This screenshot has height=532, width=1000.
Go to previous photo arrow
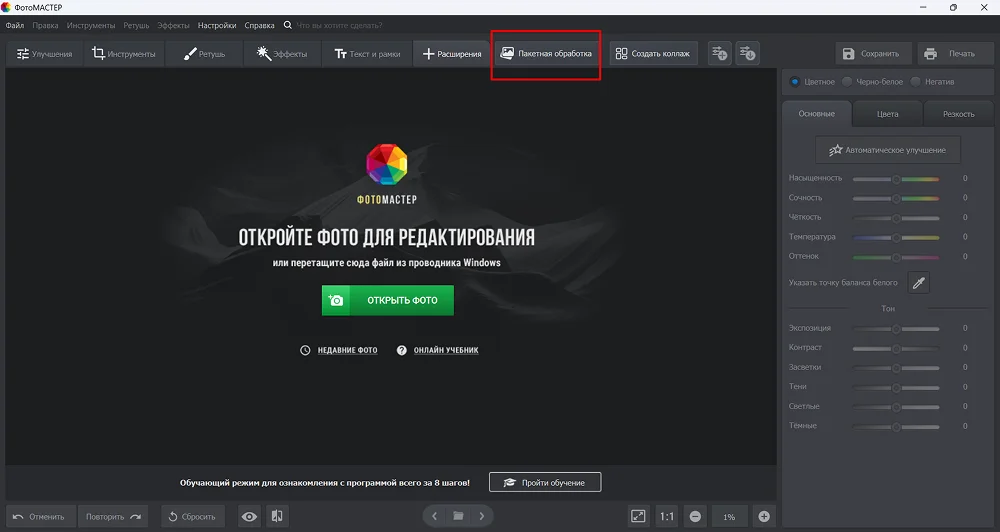pyautogui.click(x=434, y=516)
